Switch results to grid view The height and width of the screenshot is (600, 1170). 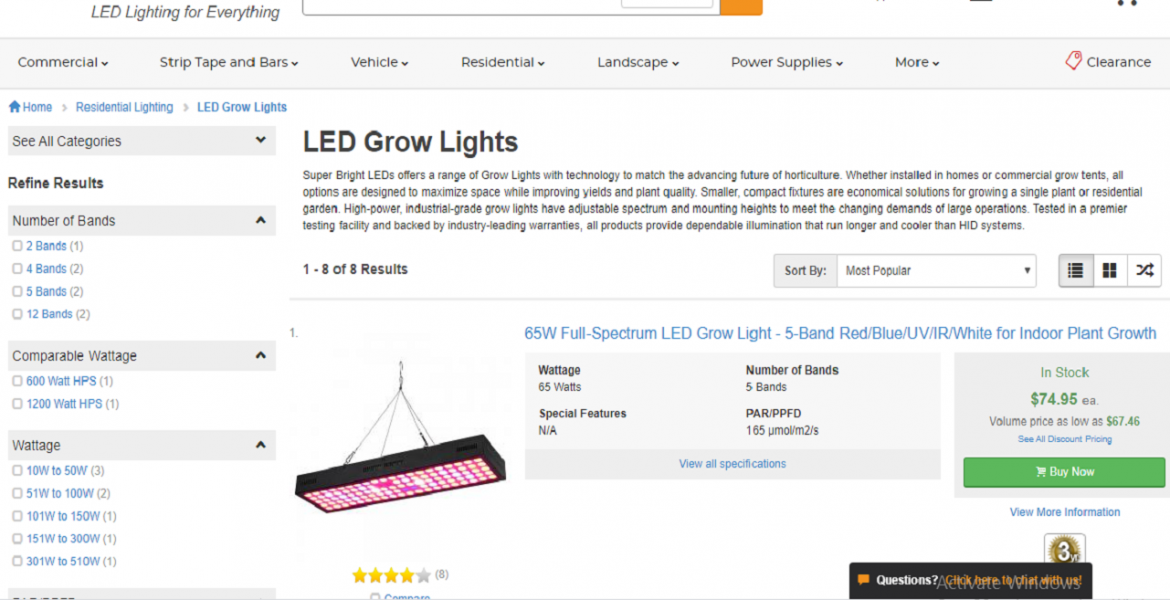[x=1109, y=270]
